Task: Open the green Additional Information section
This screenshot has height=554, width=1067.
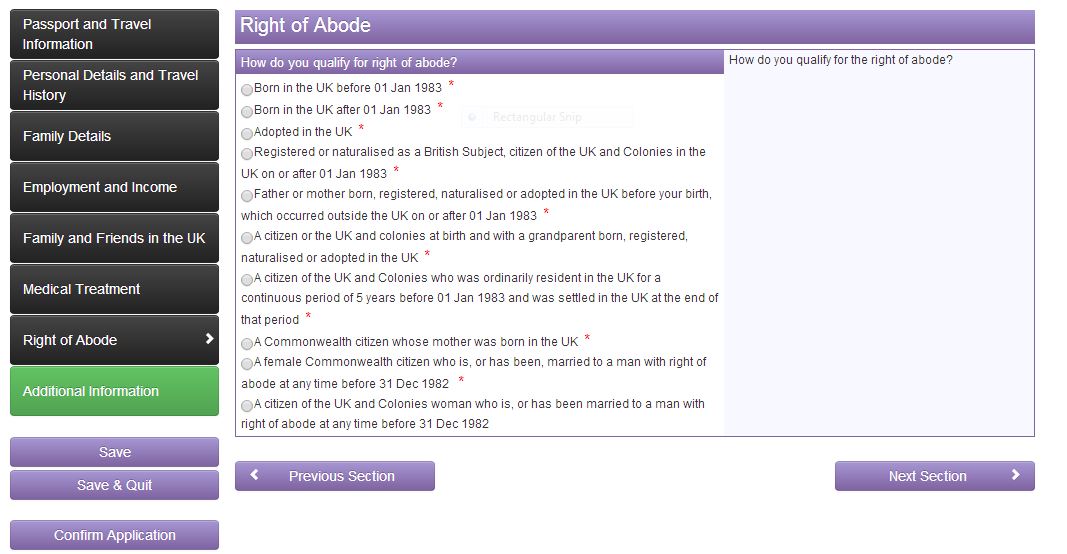Action: click(x=114, y=391)
